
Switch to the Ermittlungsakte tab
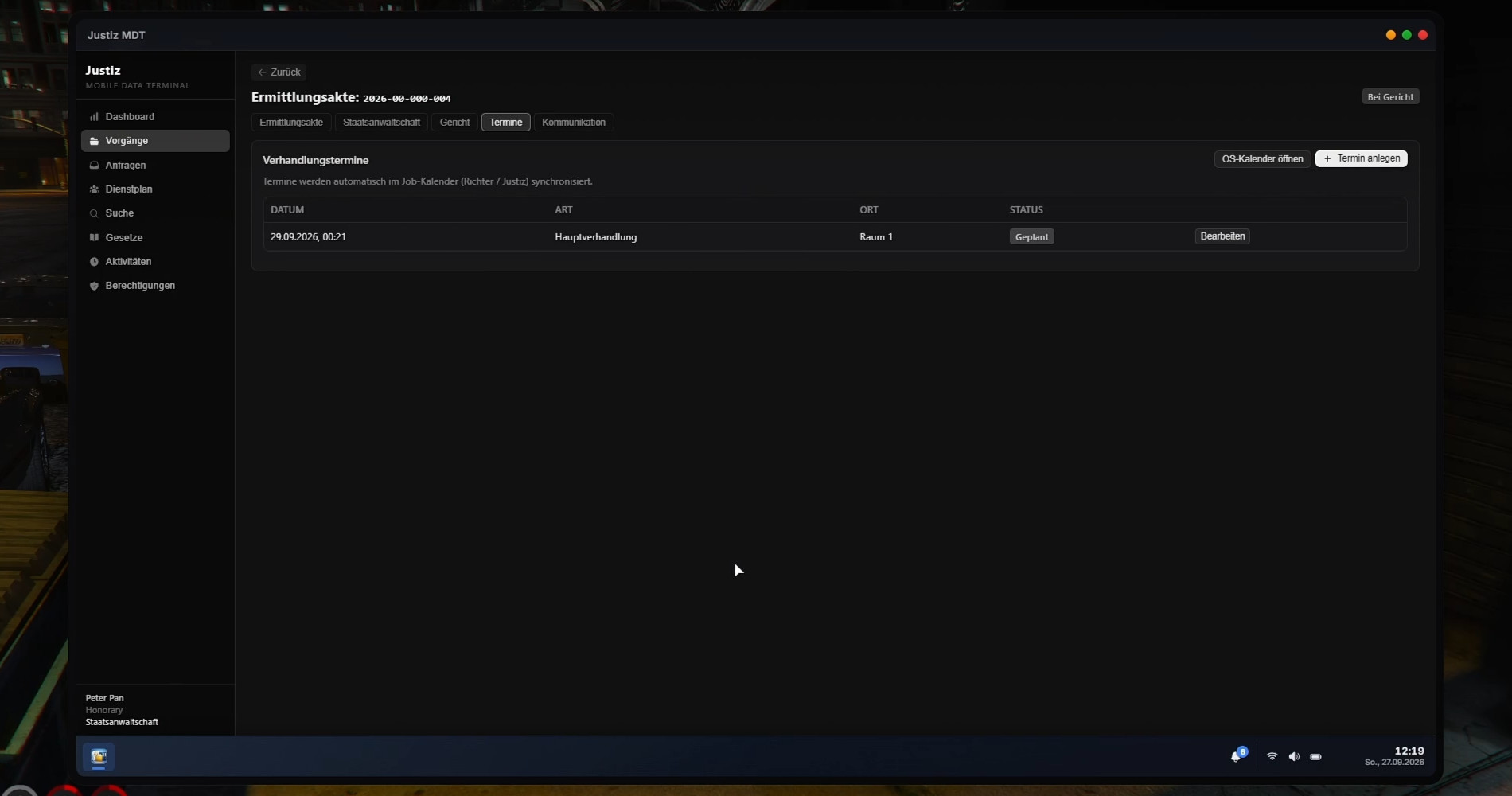(x=291, y=123)
